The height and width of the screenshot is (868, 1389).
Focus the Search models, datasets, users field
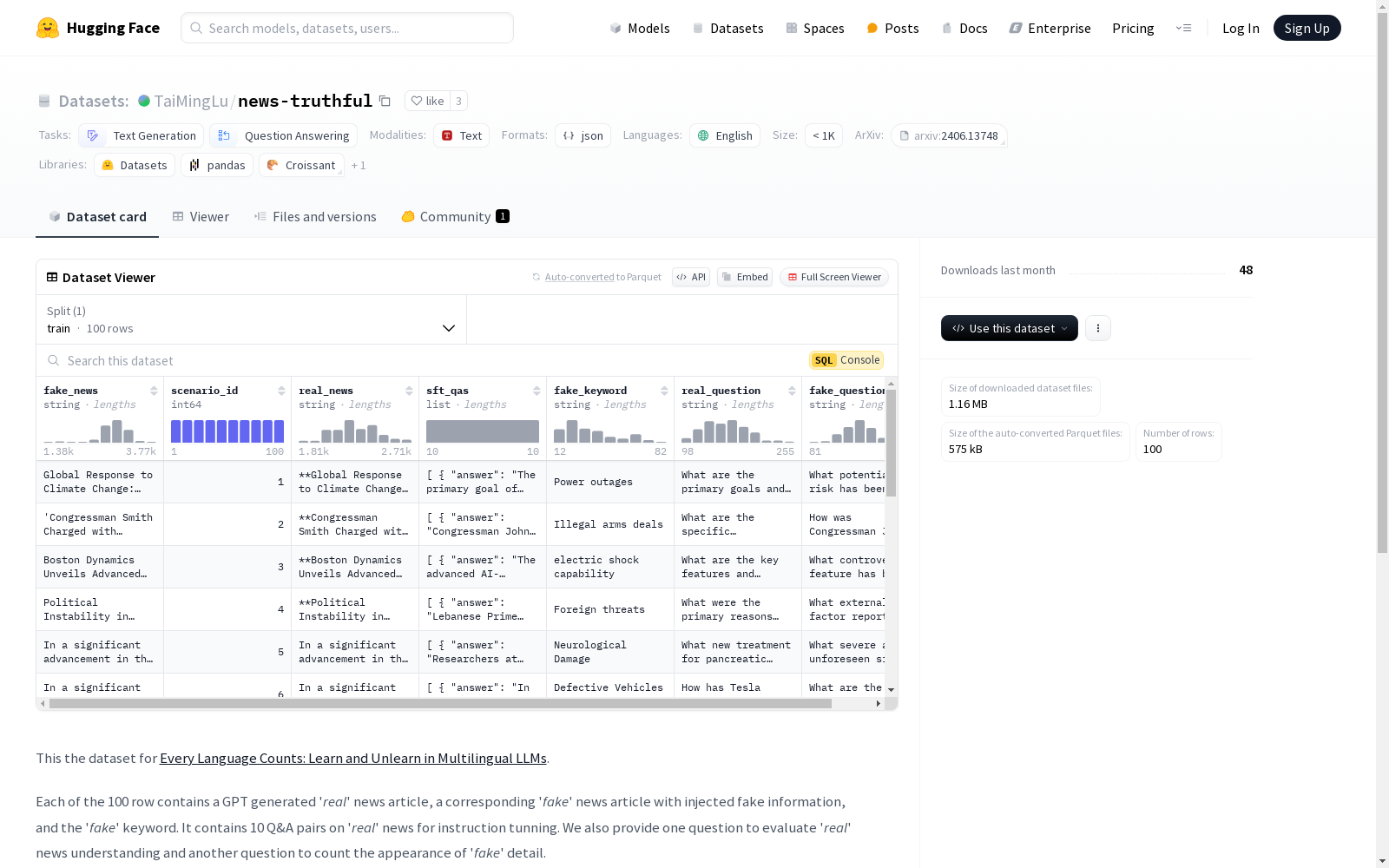(347, 28)
